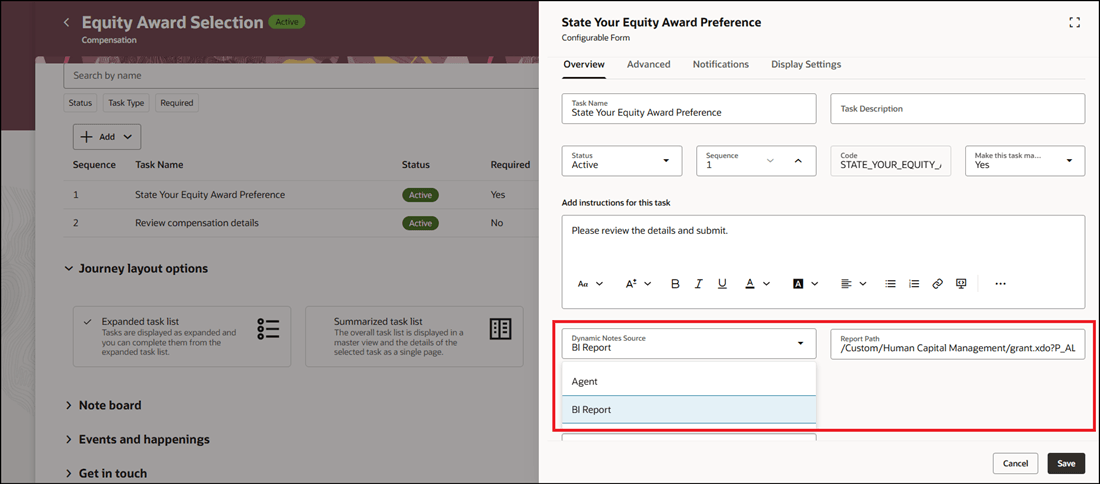Viewport: 1100px width, 484px height.
Task: Filter tasks by Task Type chip
Action: pyautogui.click(x=126, y=102)
